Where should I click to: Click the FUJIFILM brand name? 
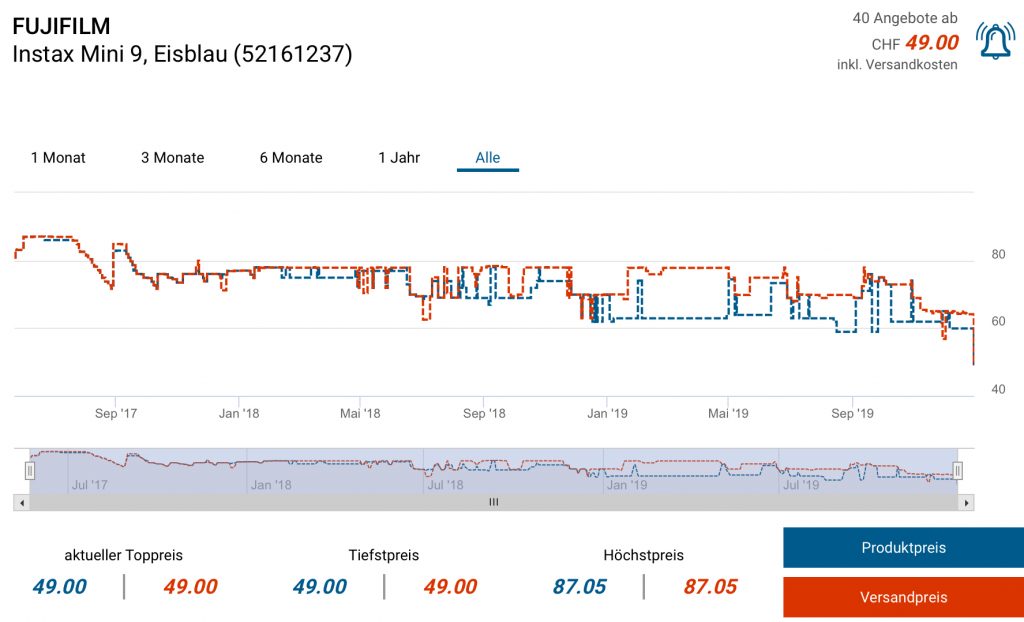coord(62,26)
